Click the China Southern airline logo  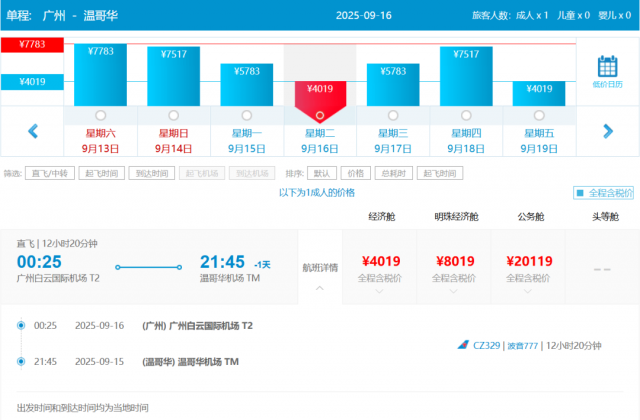tap(463, 345)
